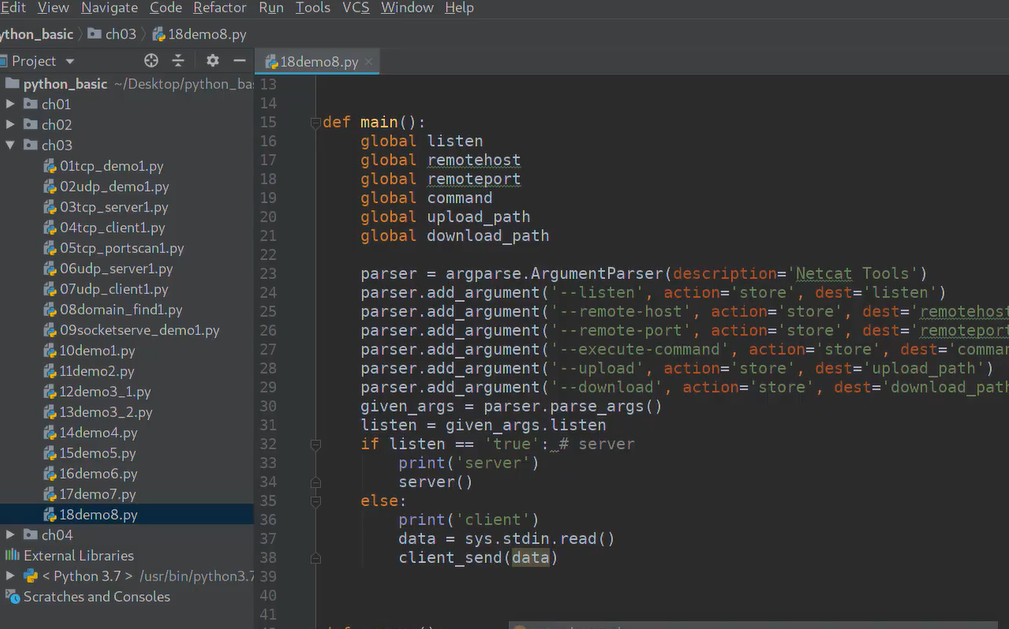Open the VCS menu
1009x629 pixels.
356,8
